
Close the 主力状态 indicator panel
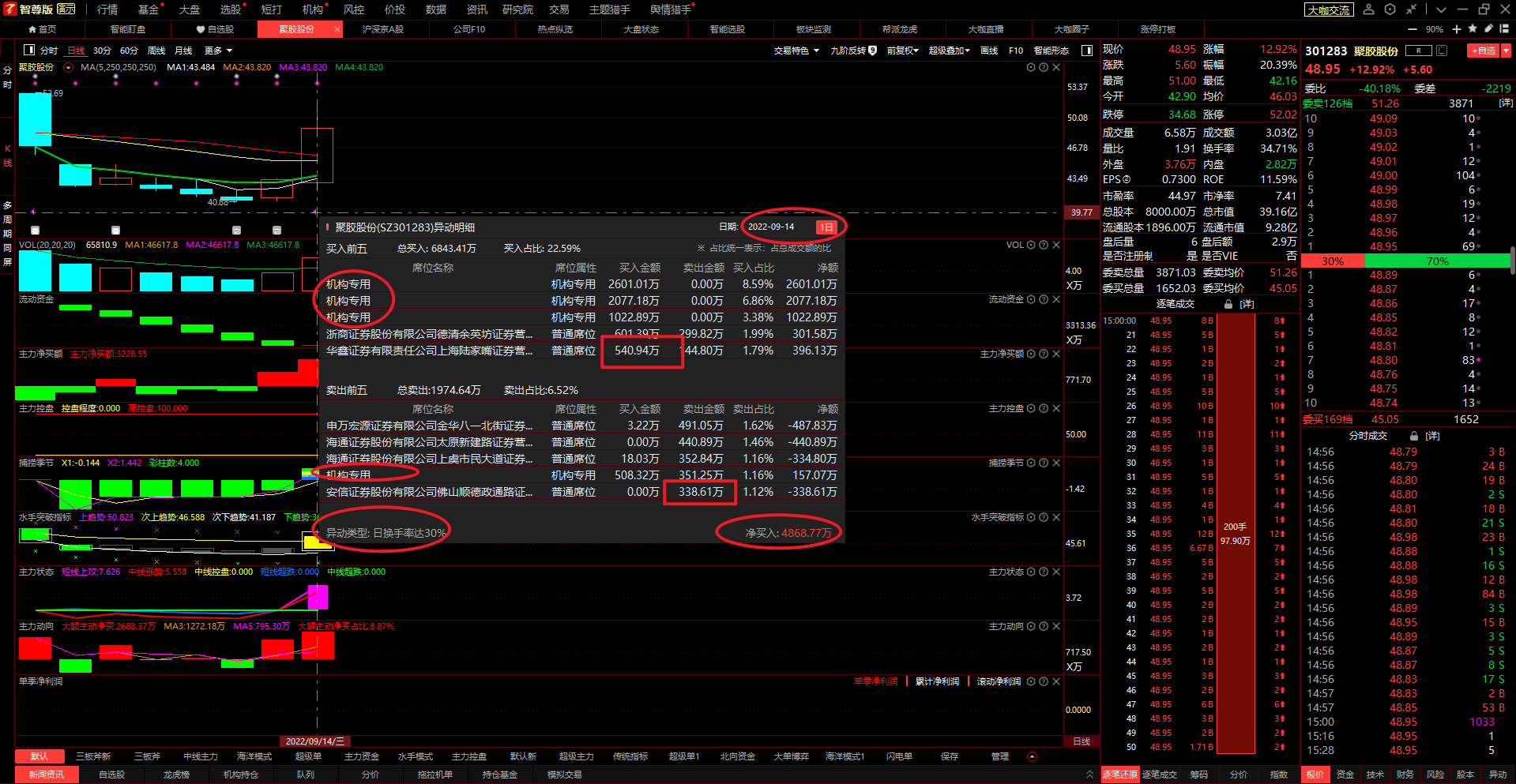click(1056, 572)
